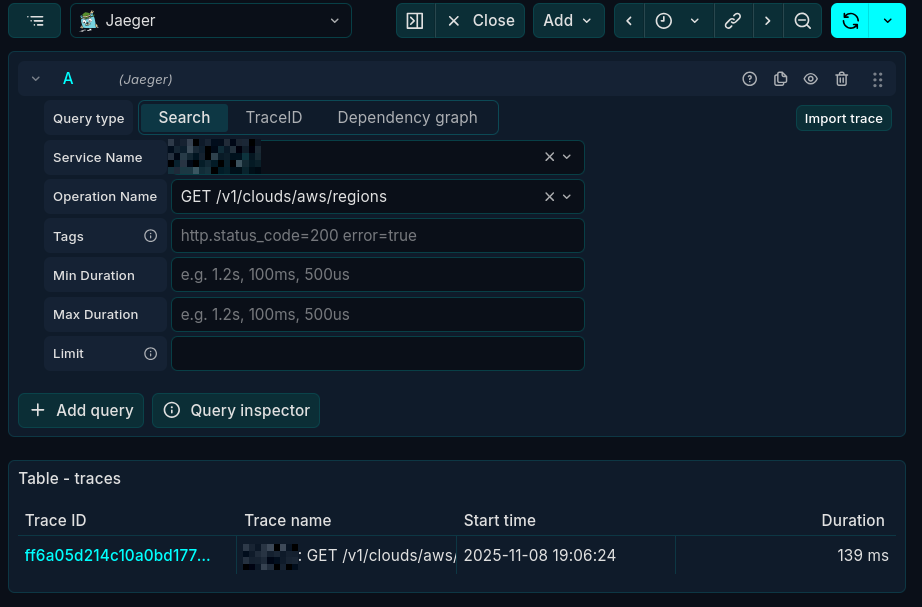The height and width of the screenshot is (607, 922).
Task: Toggle query A visibility eye icon
Action: point(811,79)
